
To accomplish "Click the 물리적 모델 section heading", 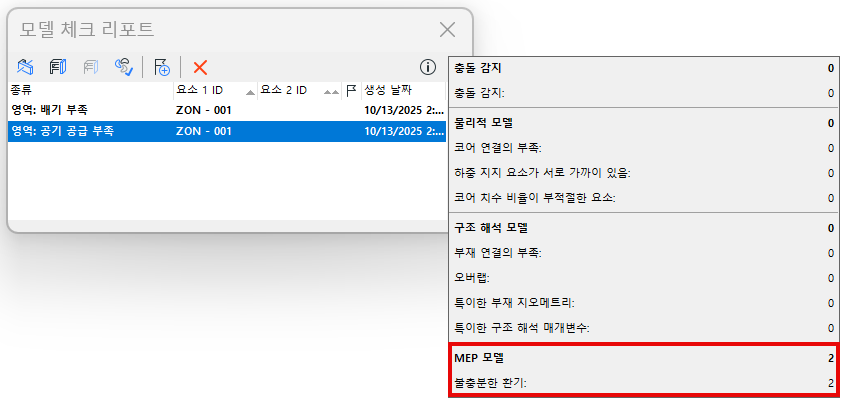I will (x=483, y=123).
